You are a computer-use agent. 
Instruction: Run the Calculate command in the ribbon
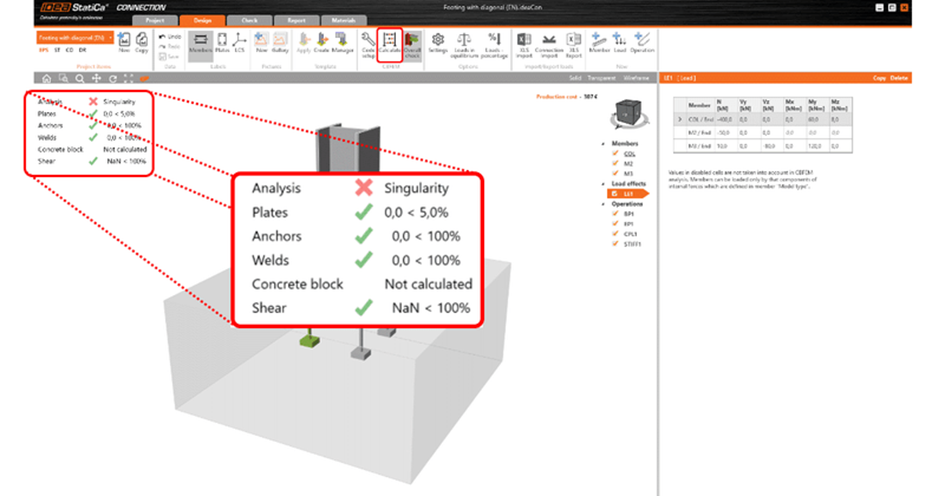(389, 45)
